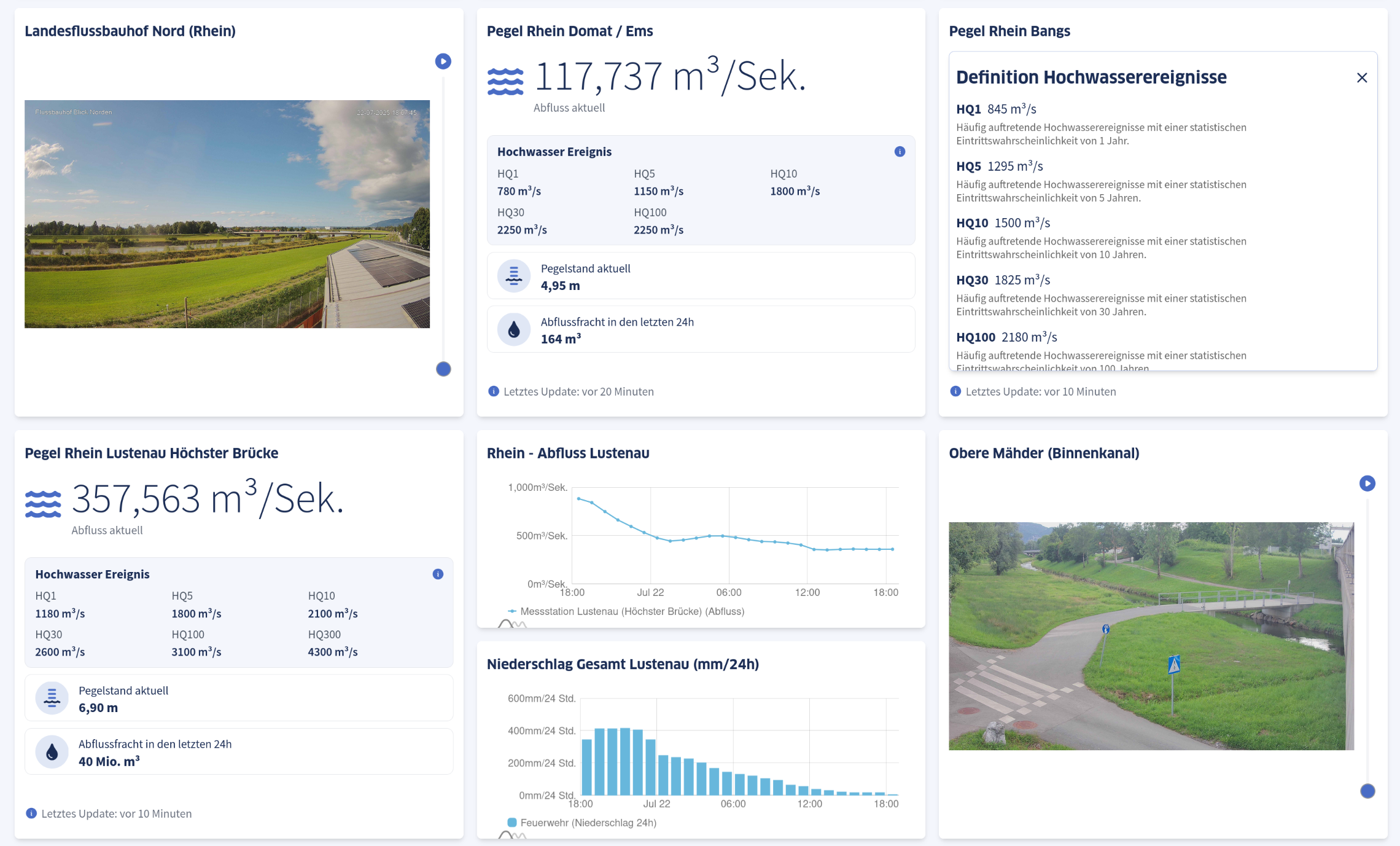Image resolution: width=1400 pixels, height=846 pixels.
Task: Select the Pegel Rhein Domat / Ems card title
Action: coord(570,31)
